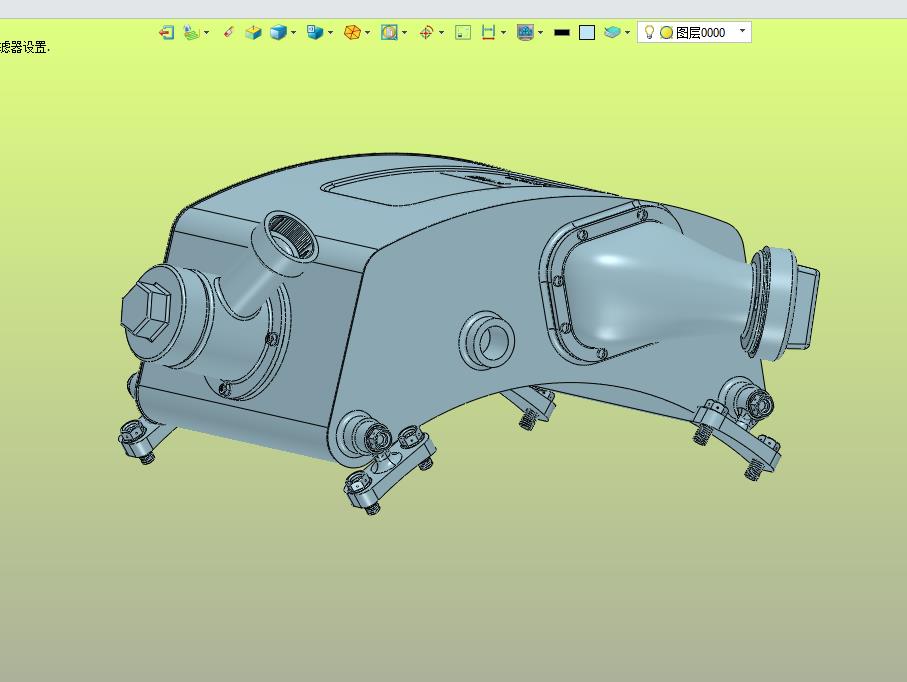Click the exit arrow icon in toolbar
Viewport: 907px width, 682px height.
point(167,32)
